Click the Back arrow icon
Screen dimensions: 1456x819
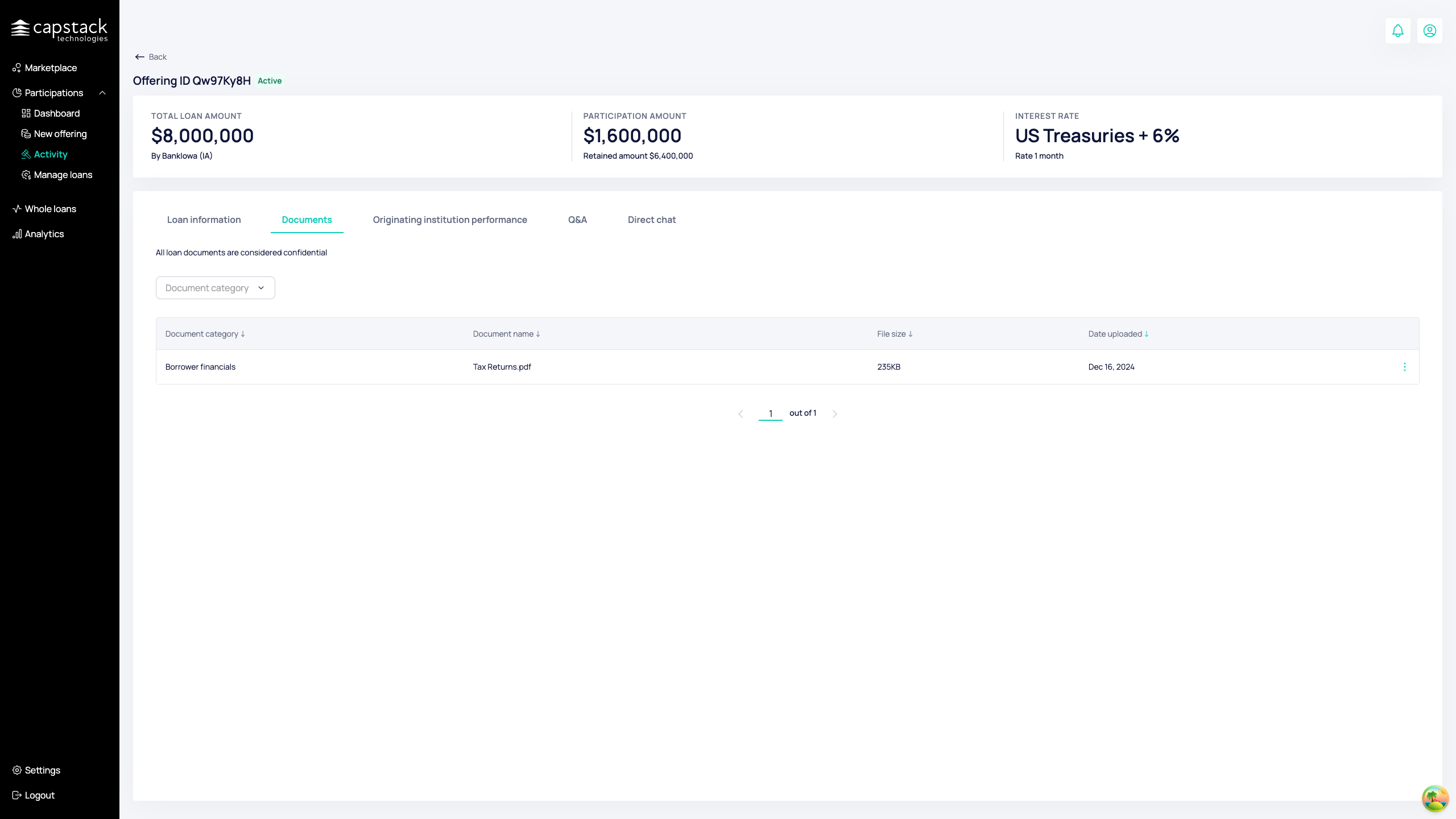pyautogui.click(x=139, y=57)
